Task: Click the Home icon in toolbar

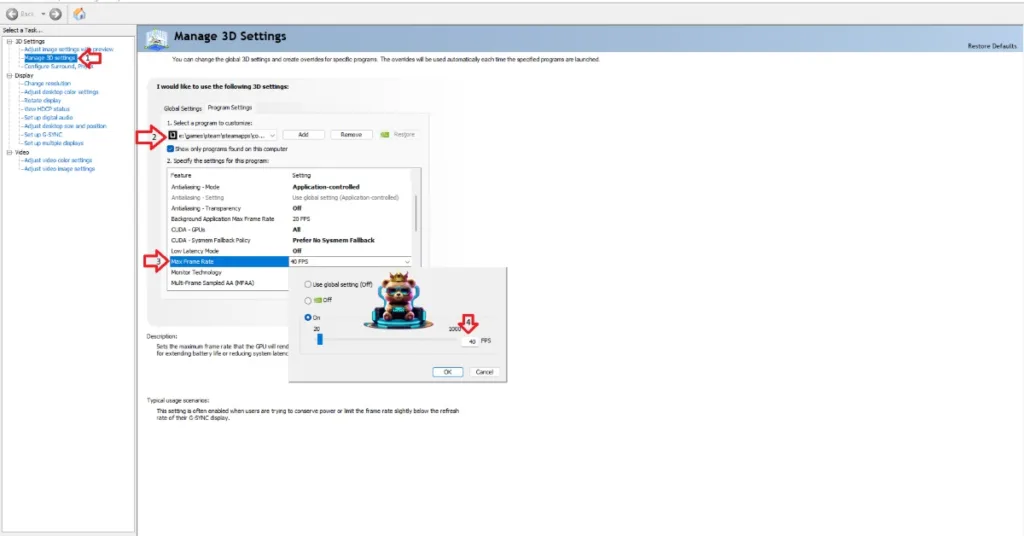Action: 79,14
